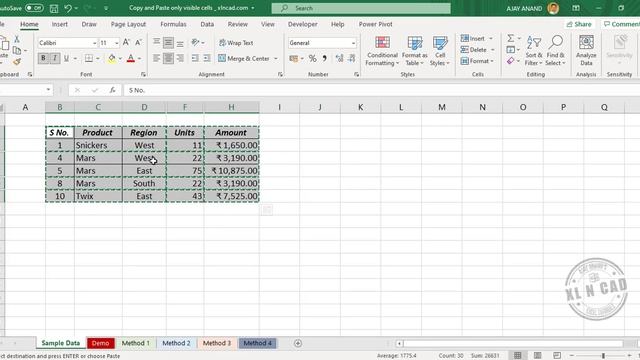
Task: Open the Name Box dropdown
Action: 48,90
